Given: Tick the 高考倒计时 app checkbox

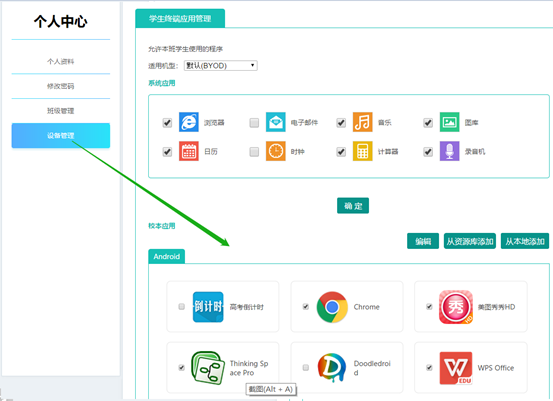Looking at the screenshot, I should 181,306.
